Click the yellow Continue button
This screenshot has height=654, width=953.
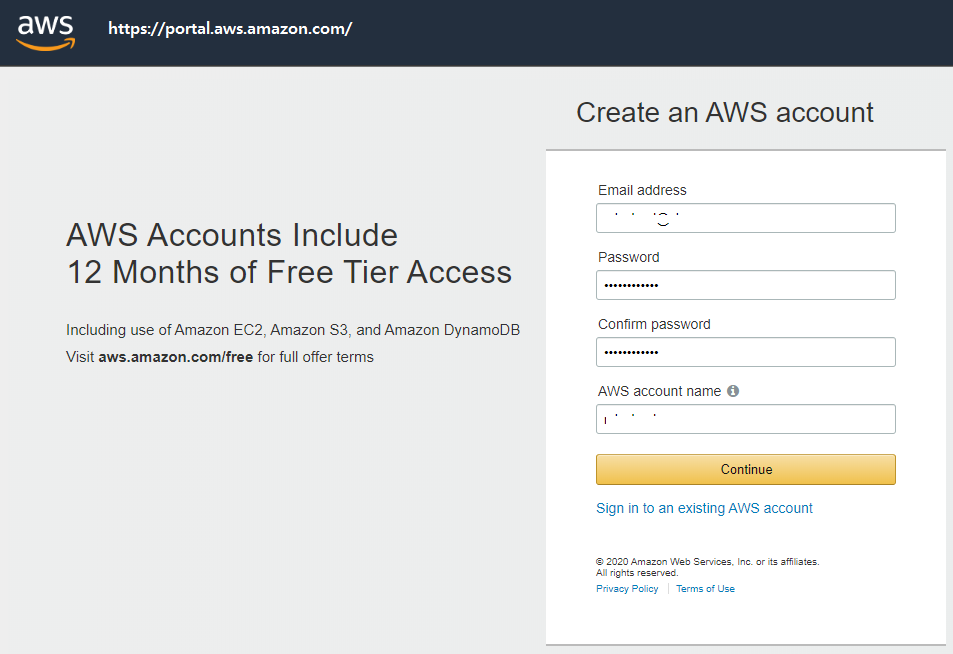(x=746, y=469)
